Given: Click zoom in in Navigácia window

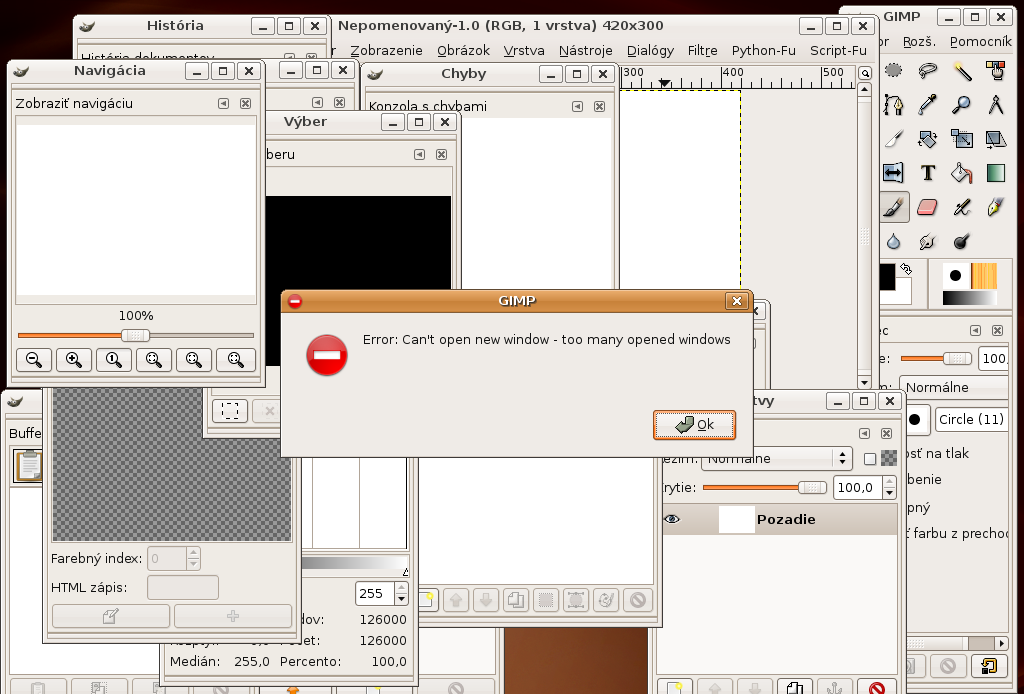Looking at the screenshot, I should coord(74,360).
